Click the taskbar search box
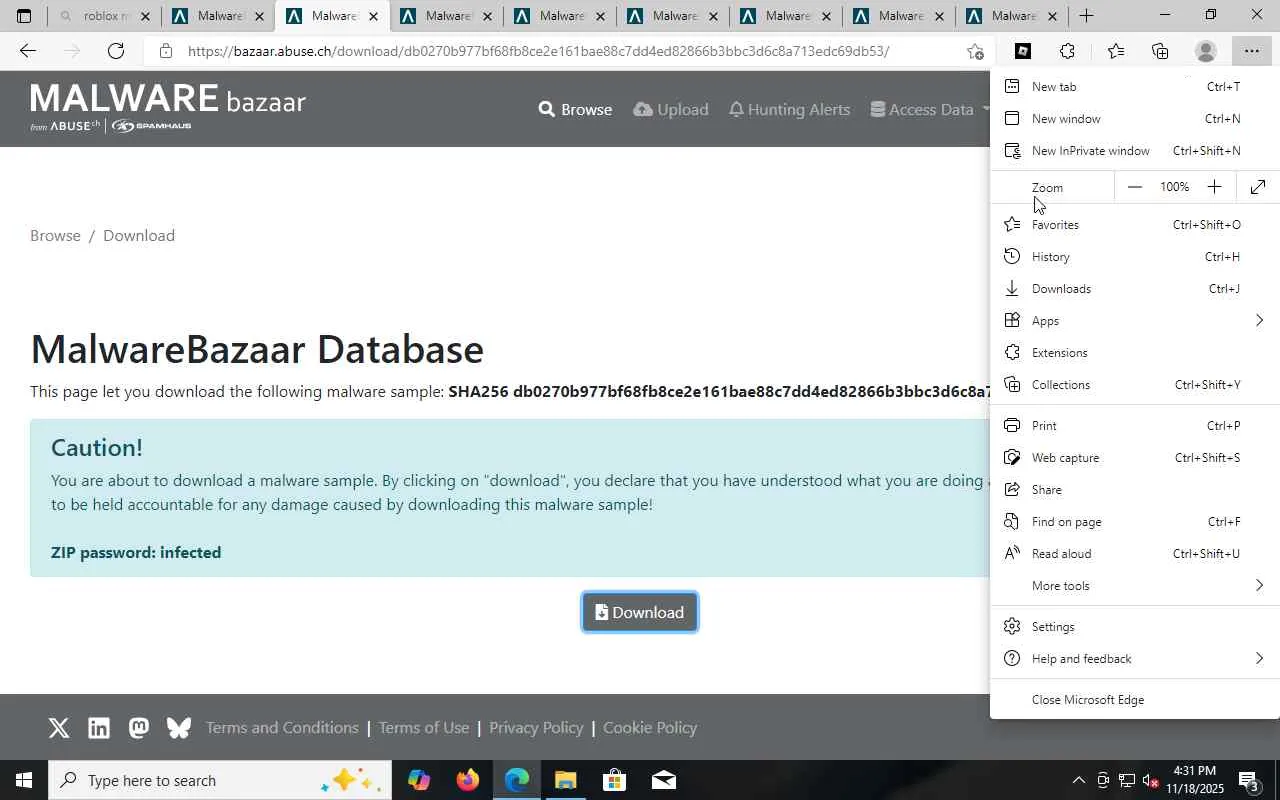 (220, 780)
